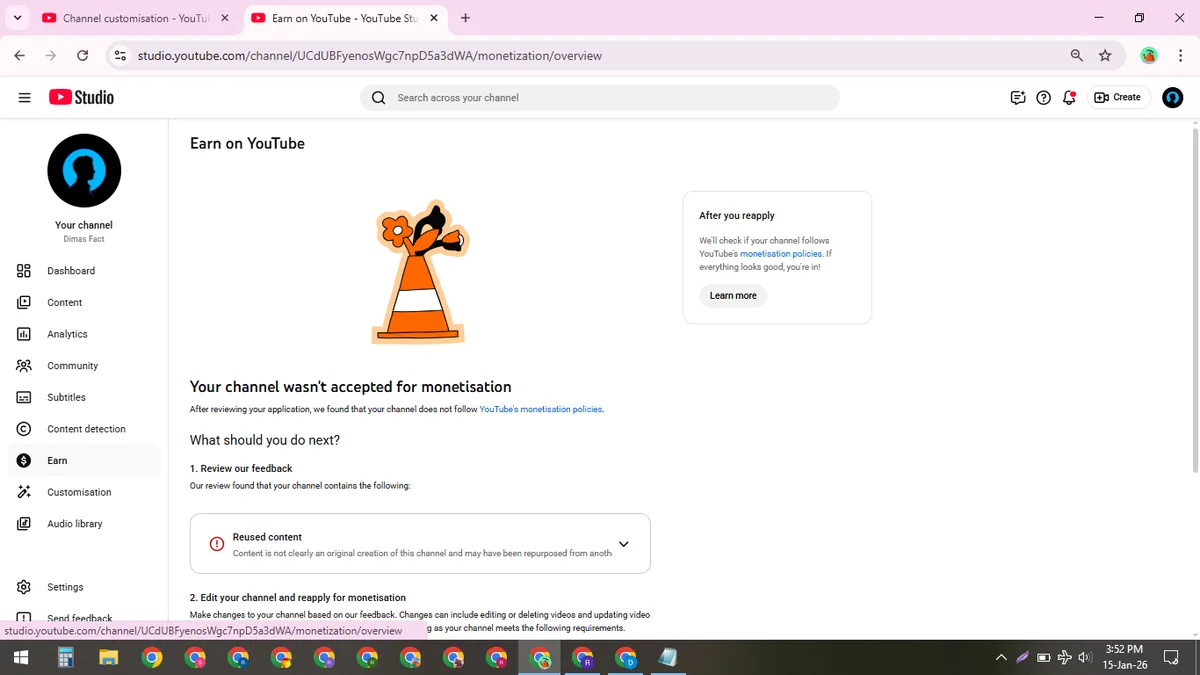Open a new browser tab
1200x675 pixels.
(466, 18)
